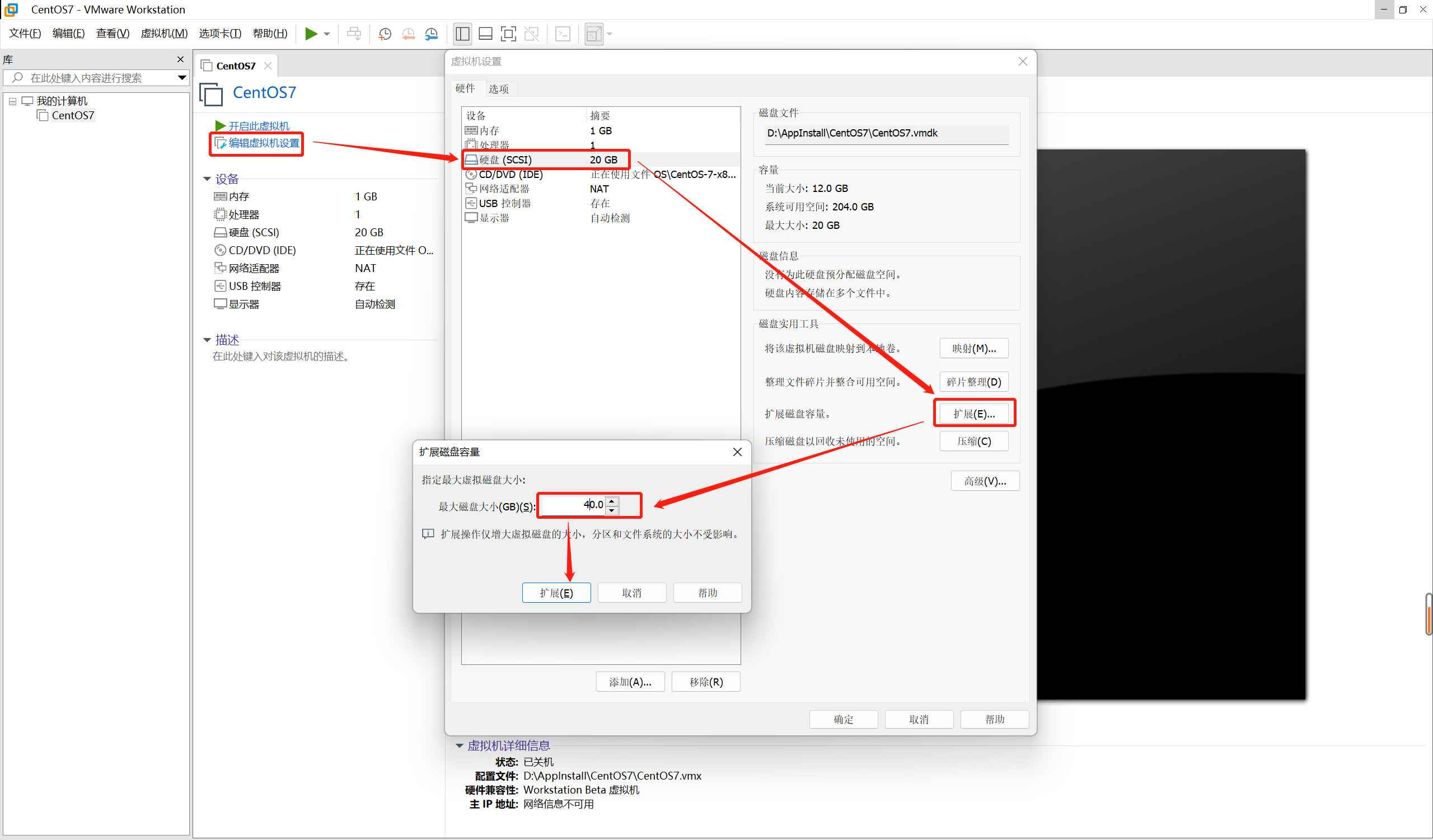This screenshot has height=840, width=1433.
Task: Collapse the 虚拟机详细信息 section
Action: point(460,746)
